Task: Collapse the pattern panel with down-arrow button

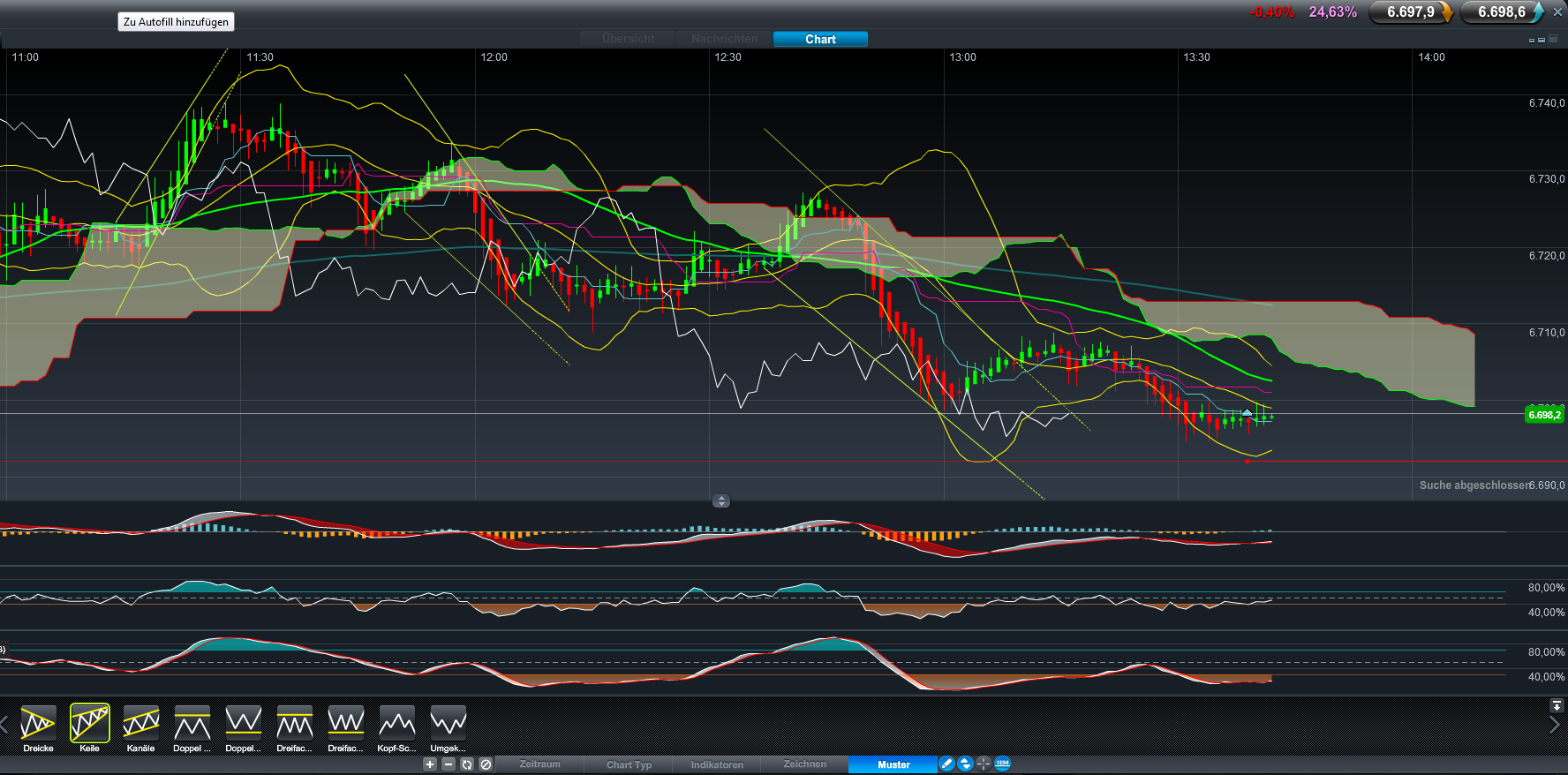Action: 1557,706
